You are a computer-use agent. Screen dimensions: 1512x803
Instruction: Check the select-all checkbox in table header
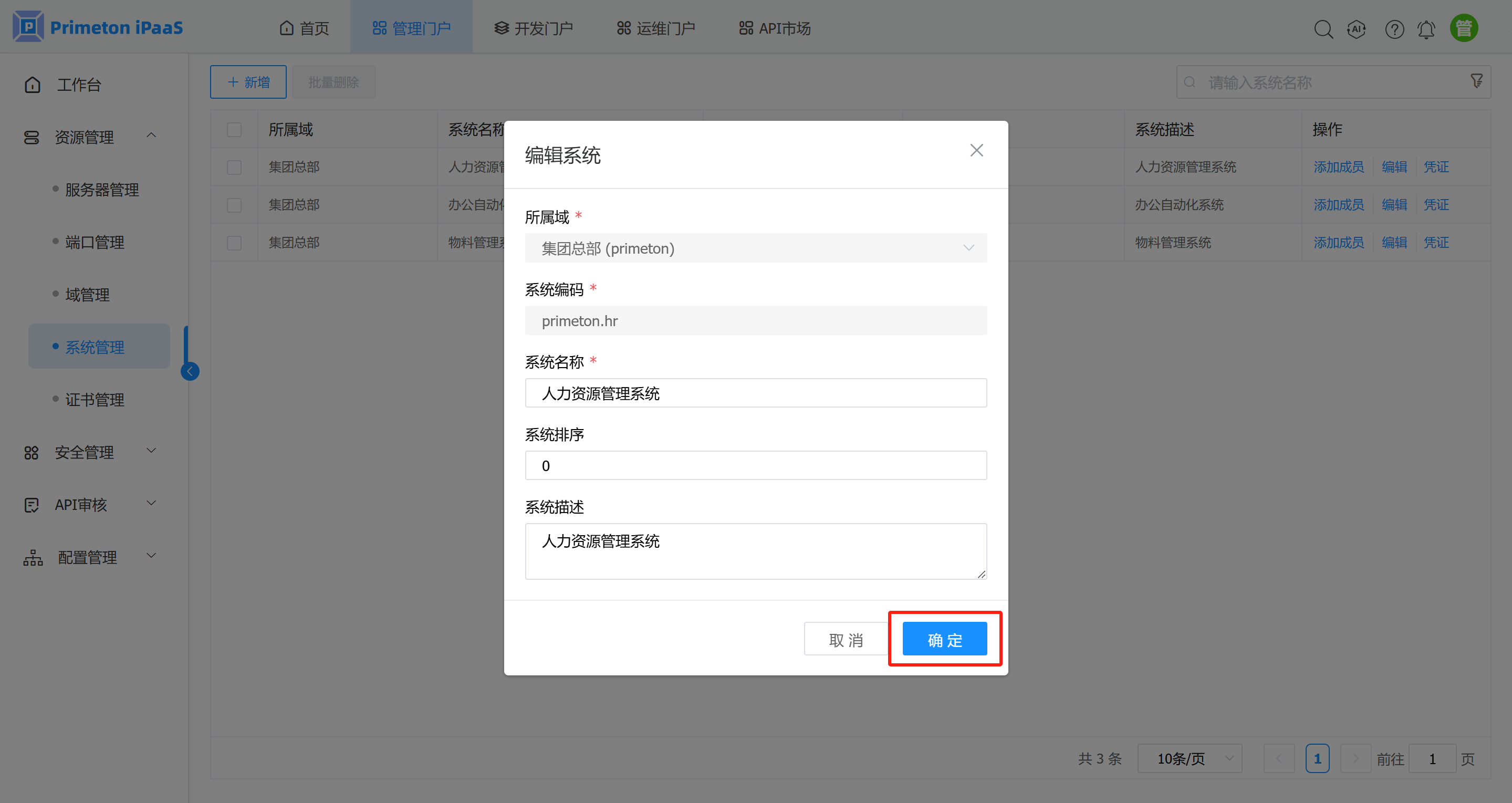click(234, 129)
